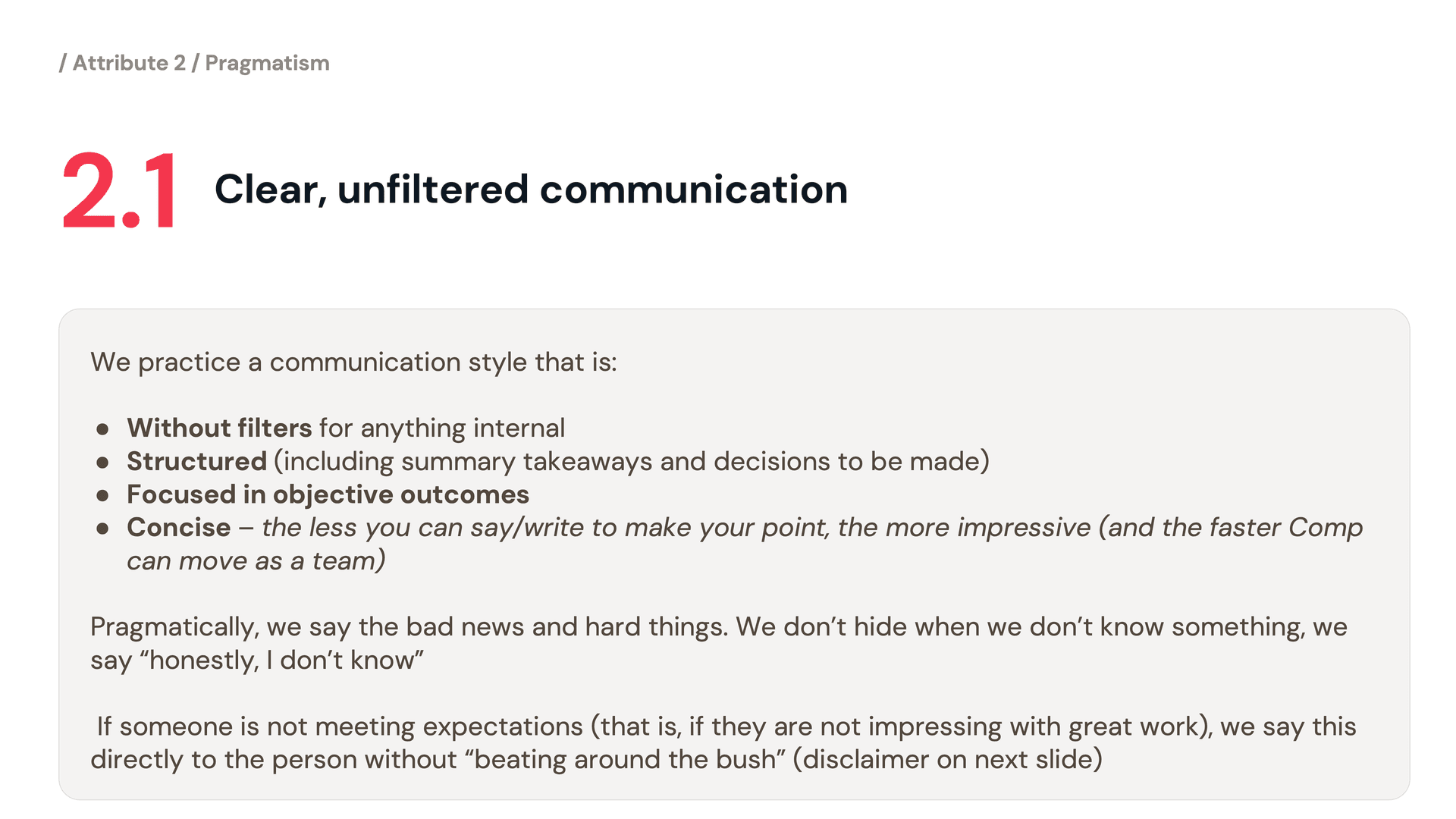This screenshot has height=819, width=1456.
Task: Click the bullet dot before "Without filters"
Action: [102, 429]
